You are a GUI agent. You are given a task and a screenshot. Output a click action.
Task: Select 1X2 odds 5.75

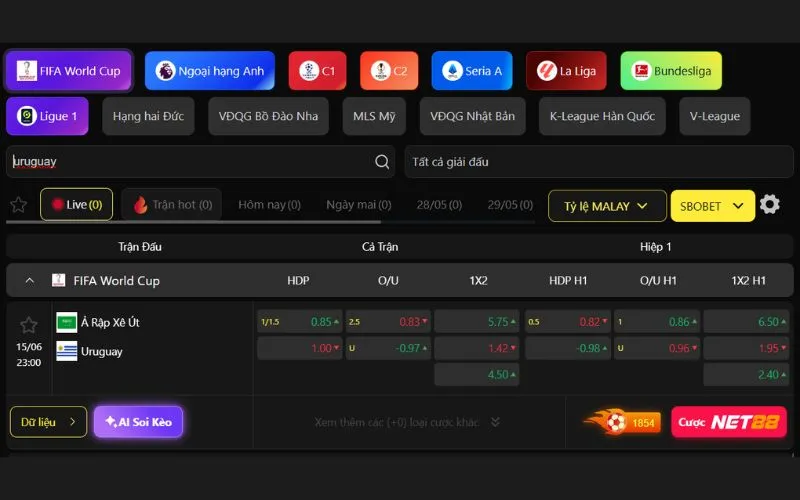(x=477, y=322)
